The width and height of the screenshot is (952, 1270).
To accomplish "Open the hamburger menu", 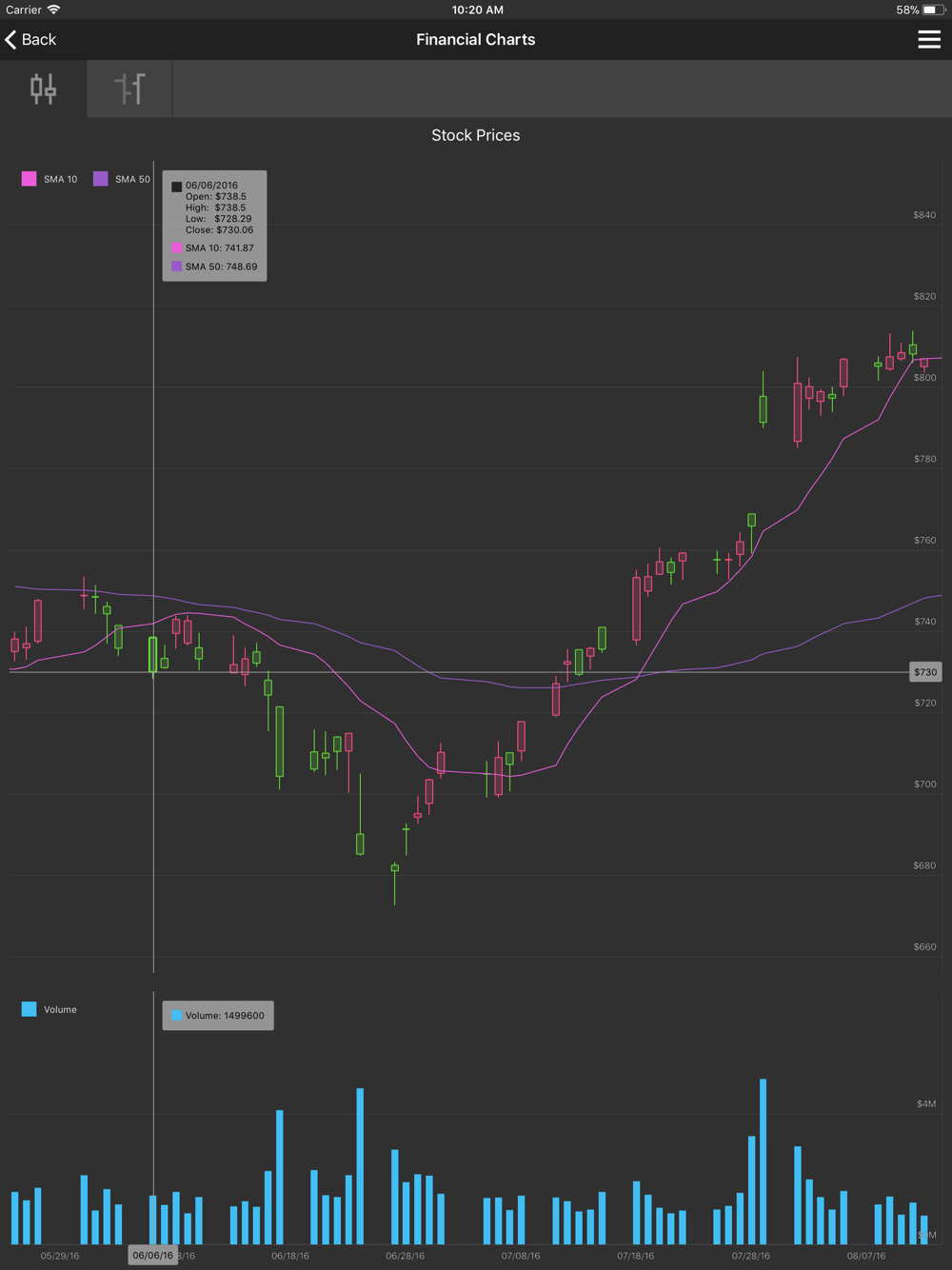I will click(x=929, y=39).
